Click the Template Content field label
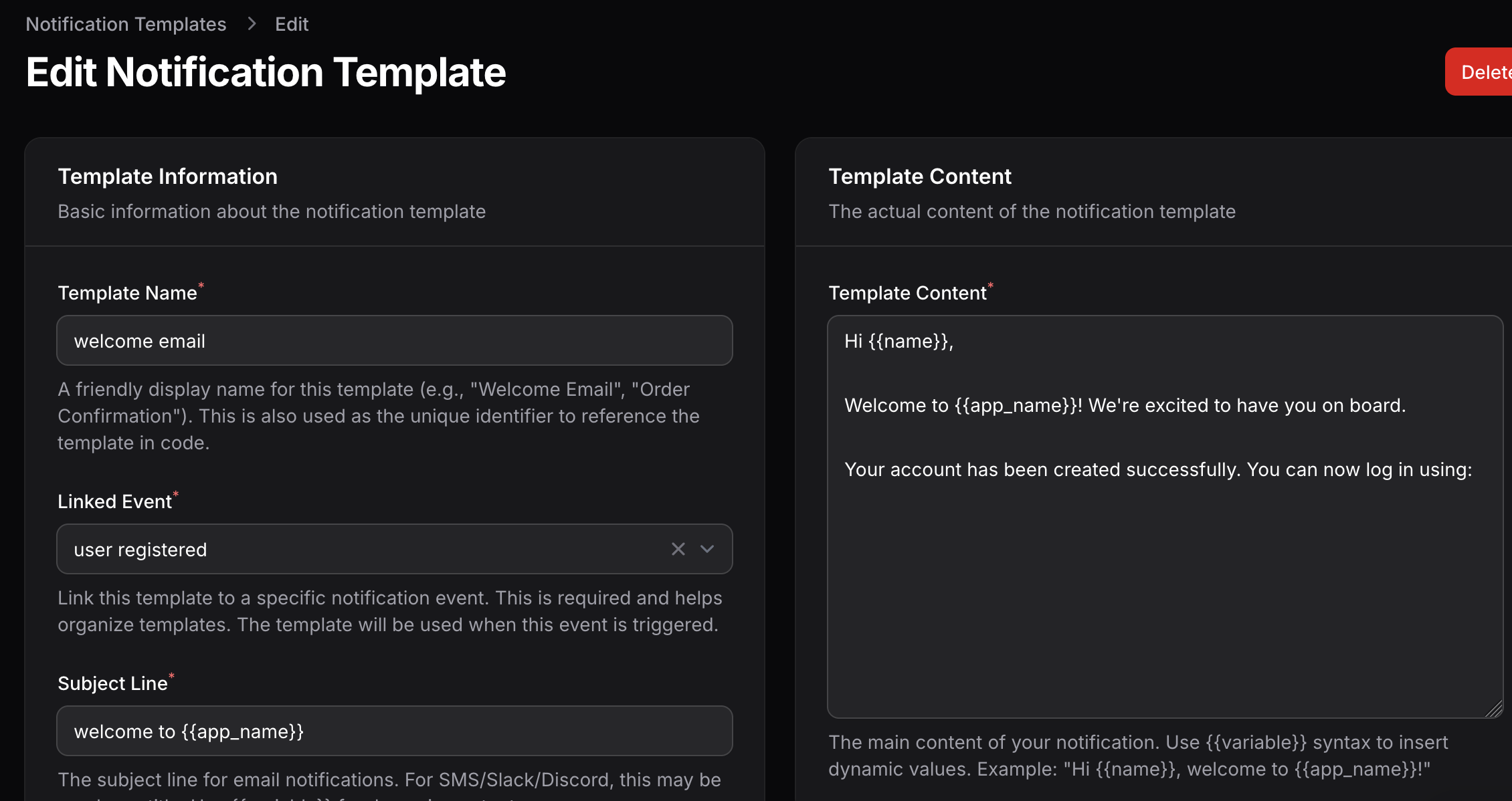This screenshot has height=801, width=1512. coord(907,293)
